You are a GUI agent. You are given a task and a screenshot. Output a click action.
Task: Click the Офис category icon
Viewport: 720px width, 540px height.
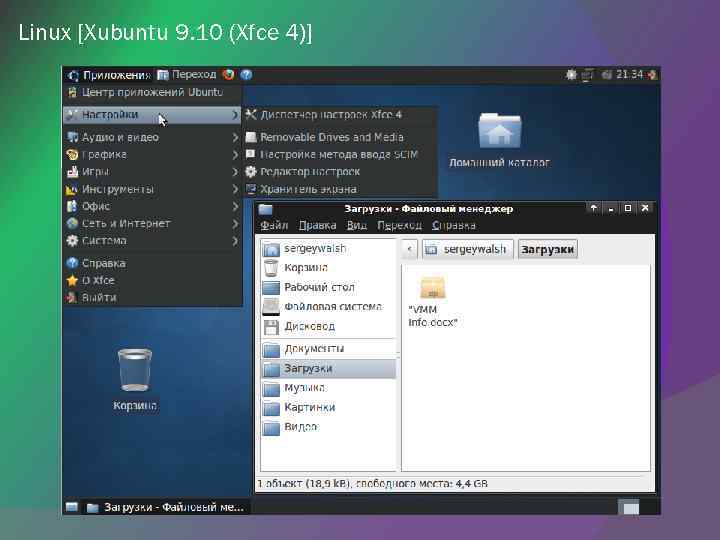(x=72, y=206)
